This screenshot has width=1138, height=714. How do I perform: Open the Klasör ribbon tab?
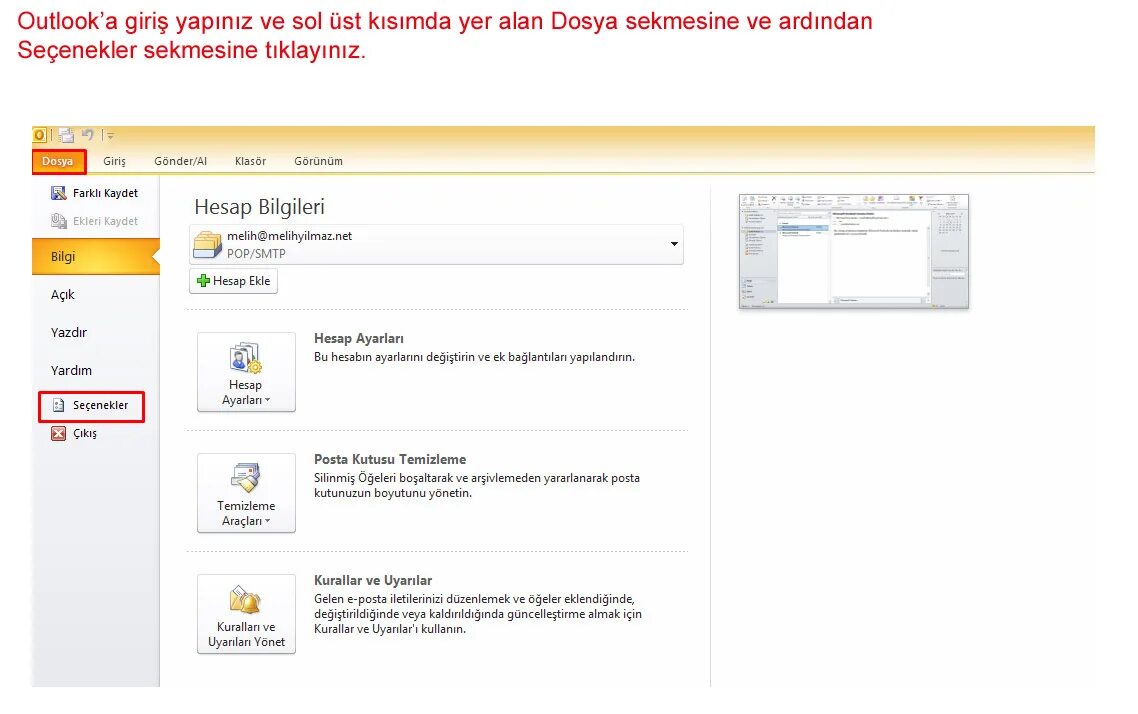coord(250,161)
